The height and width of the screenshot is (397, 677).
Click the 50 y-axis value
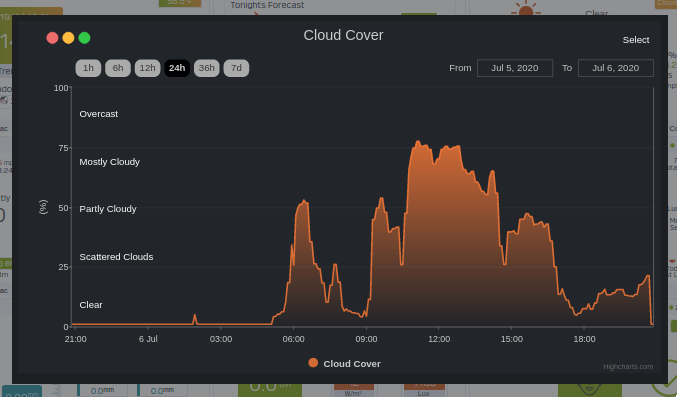pos(63,208)
